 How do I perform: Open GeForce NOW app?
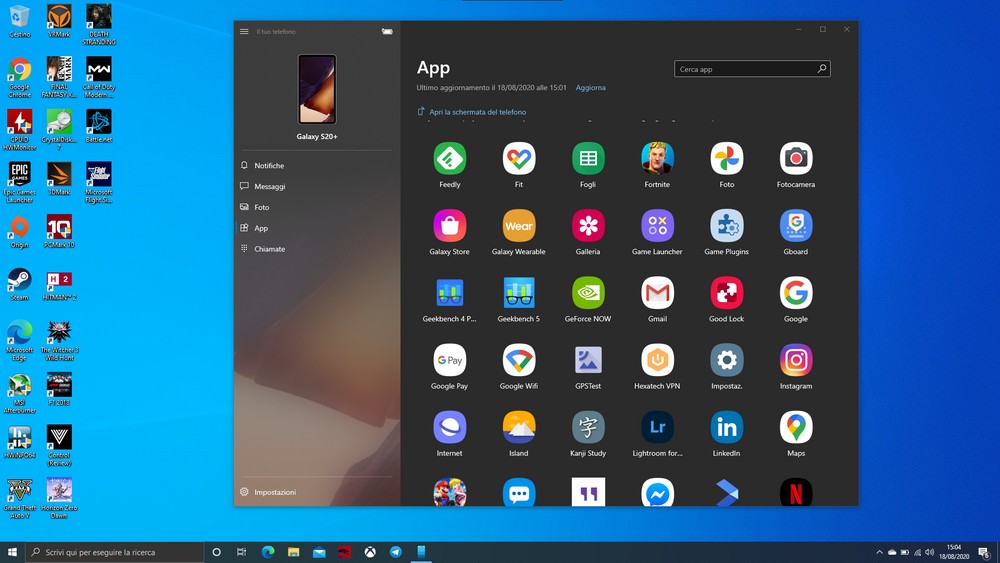pos(588,293)
